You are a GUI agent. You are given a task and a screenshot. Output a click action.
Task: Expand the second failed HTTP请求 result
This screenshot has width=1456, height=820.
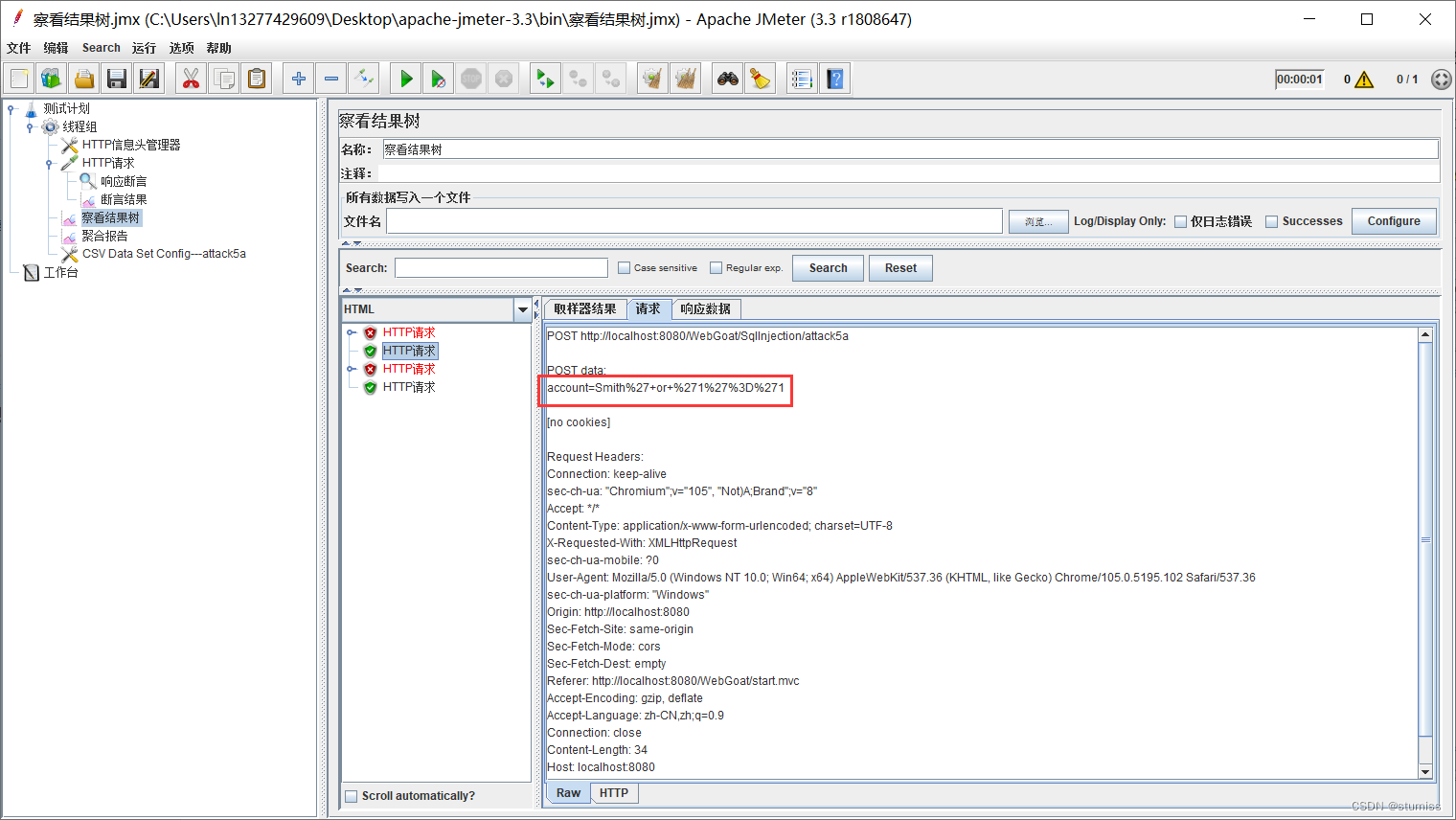tap(352, 369)
